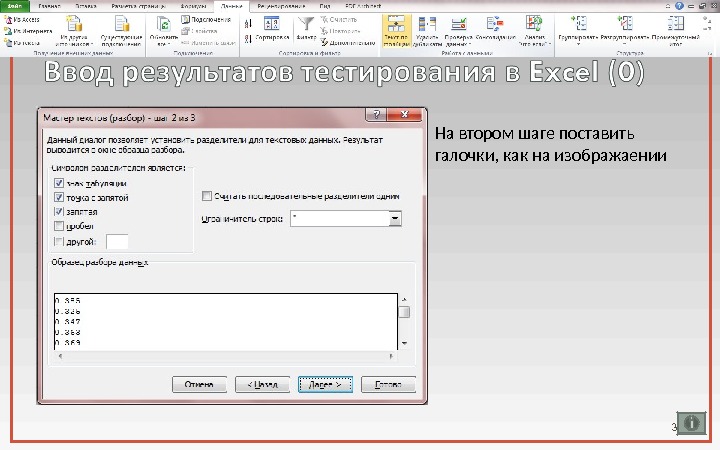The width and height of the screenshot is (720, 450).
Task: Expand 'Группировать' dropdown arrow
Action: tap(578, 45)
